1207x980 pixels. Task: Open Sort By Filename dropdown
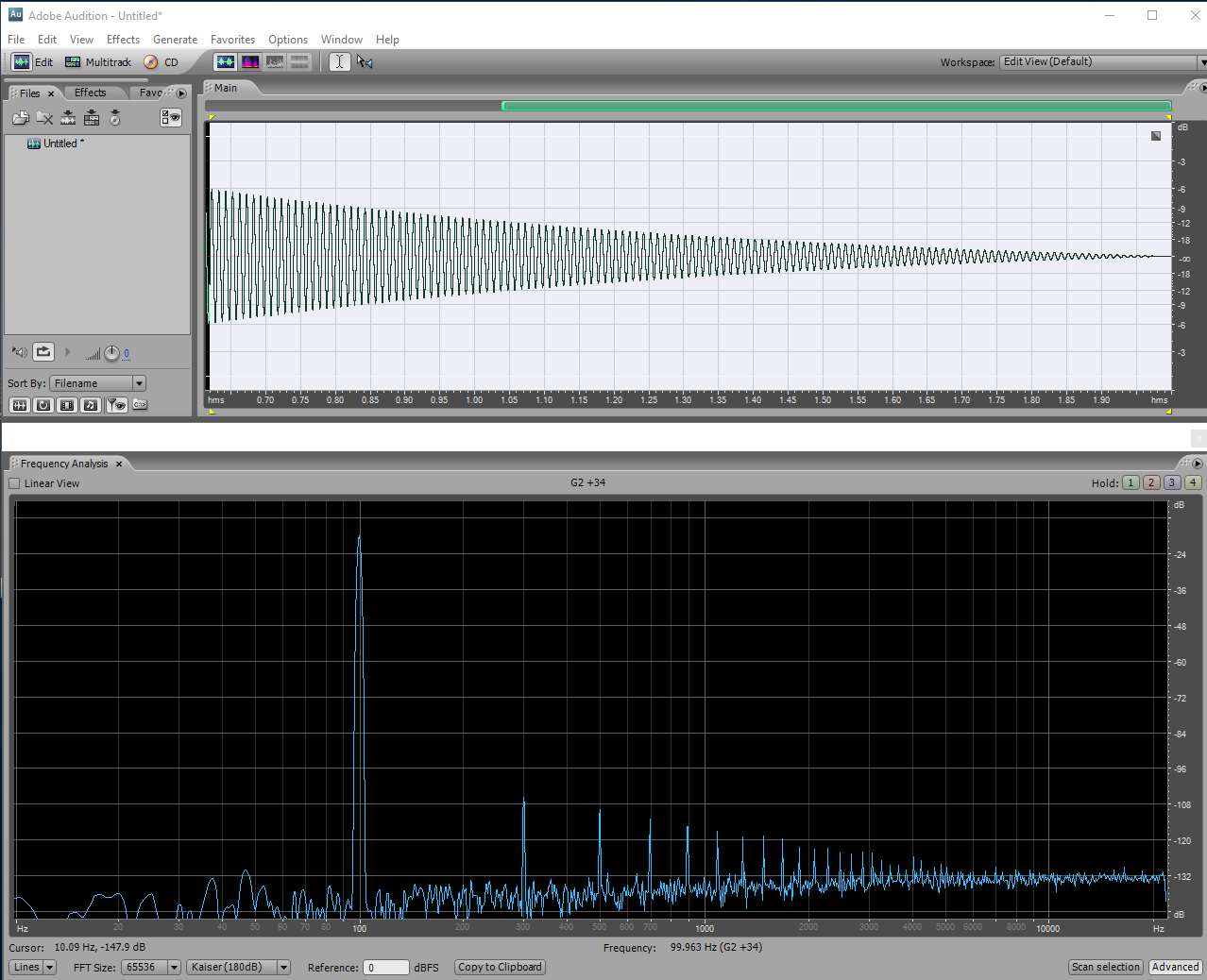click(x=98, y=383)
